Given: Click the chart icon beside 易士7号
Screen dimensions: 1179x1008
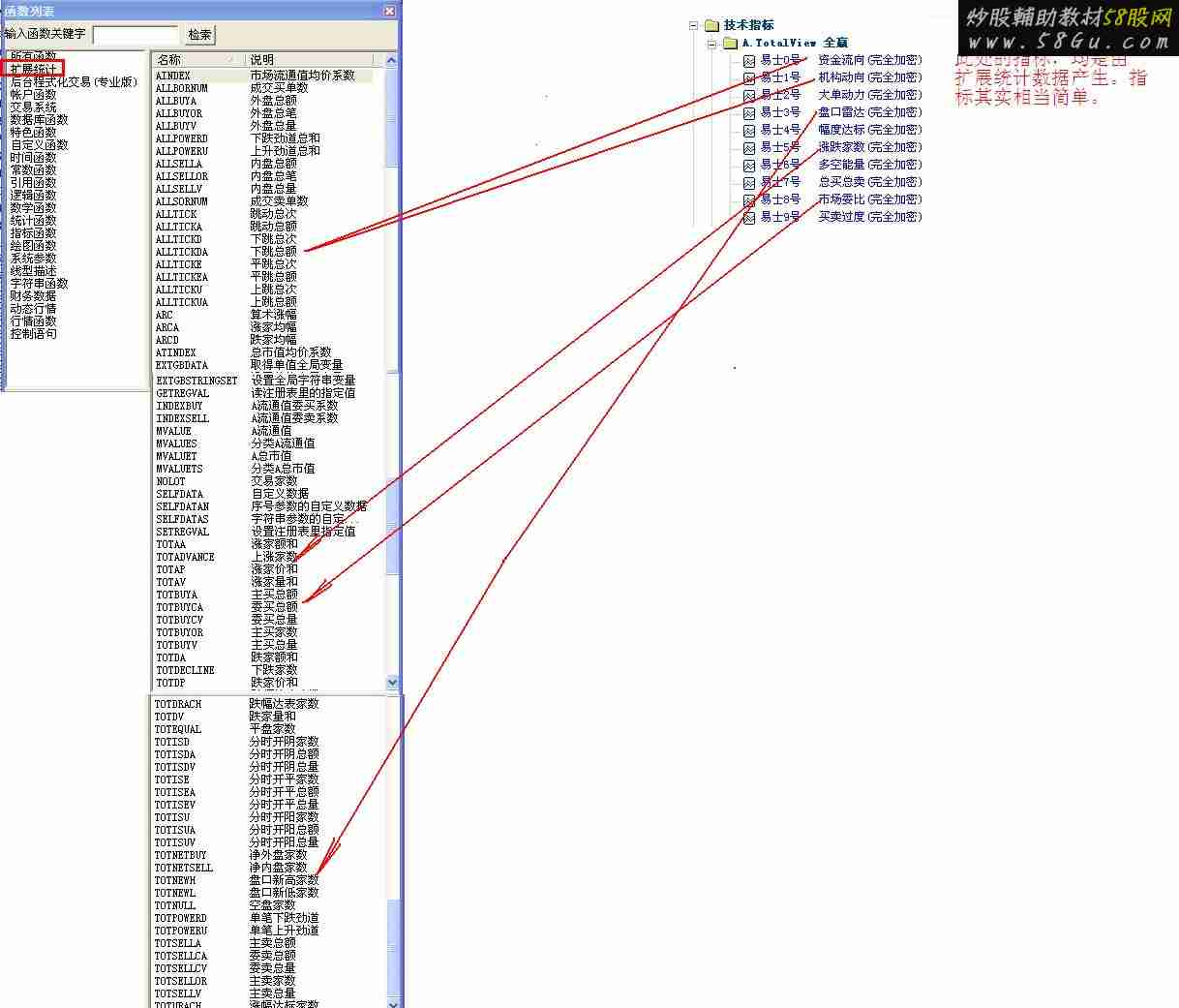Looking at the screenshot, I should 748,182.
